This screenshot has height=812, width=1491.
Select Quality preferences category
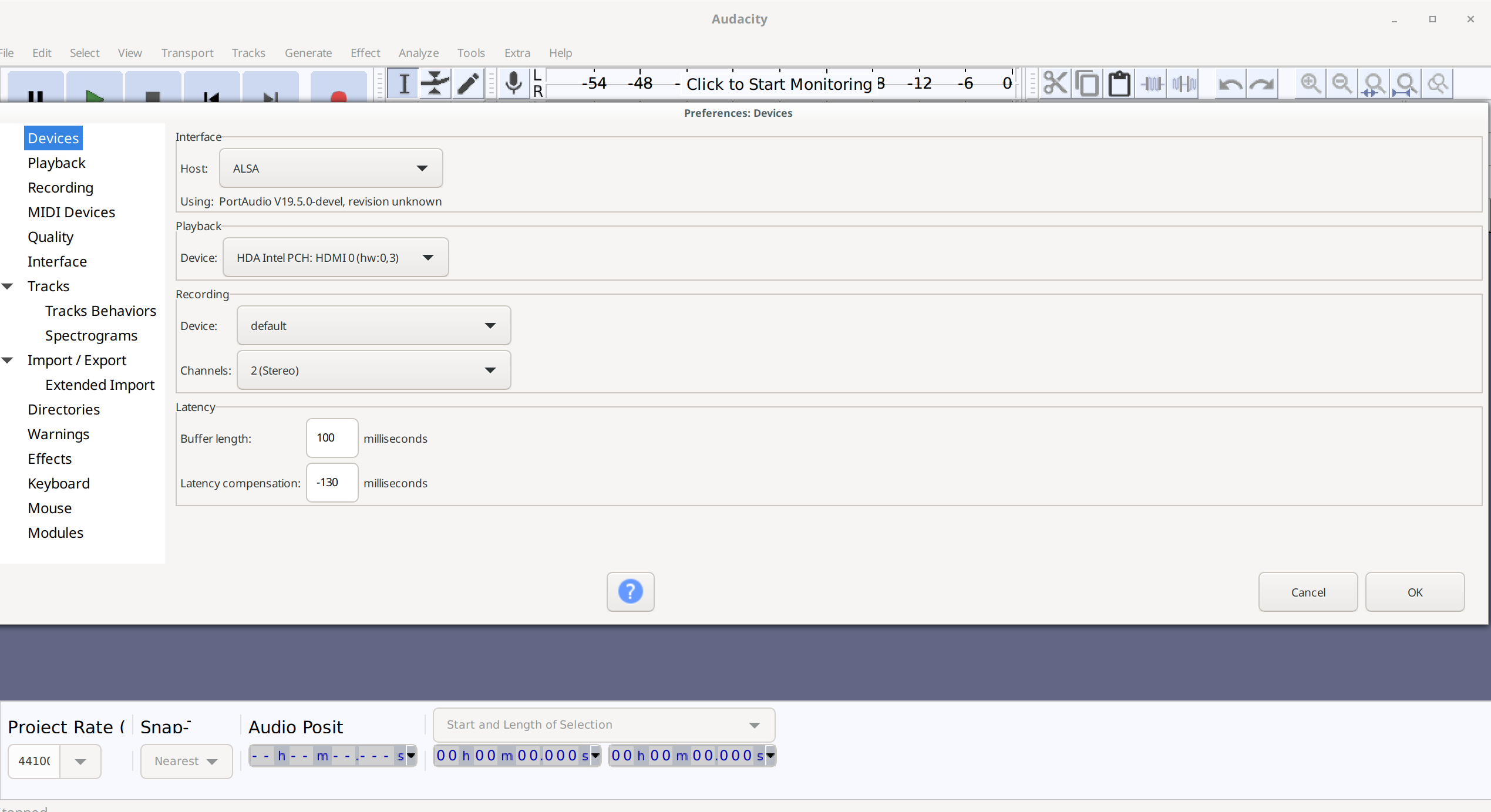[51, 237]
